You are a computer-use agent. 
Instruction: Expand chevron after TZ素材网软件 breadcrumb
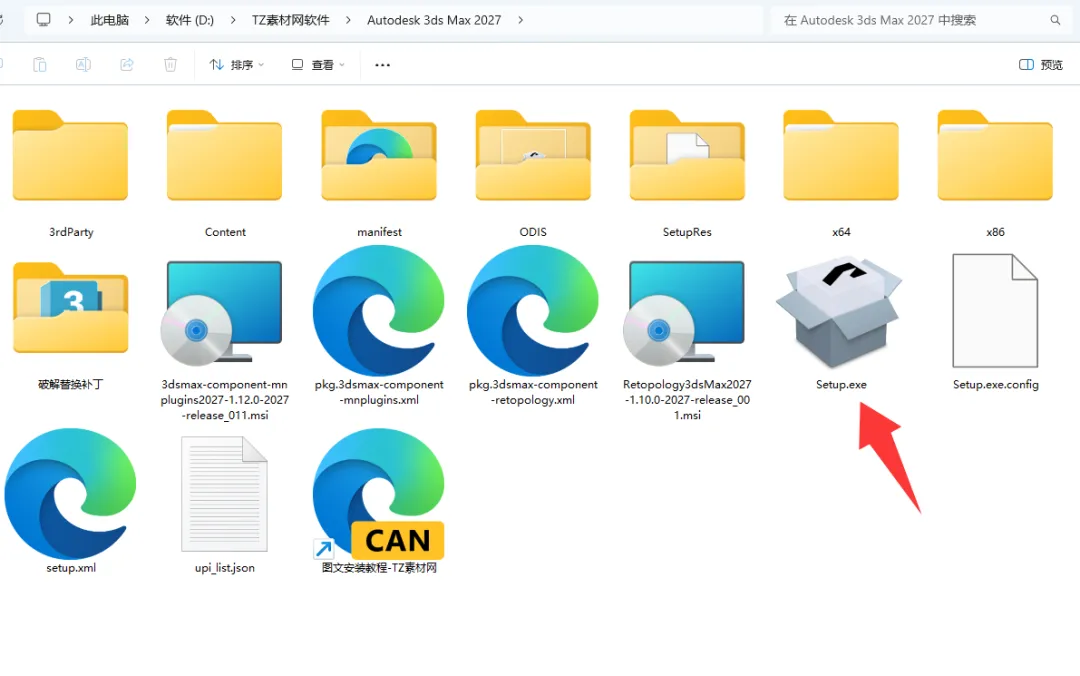pyautogui.click(x=348, y=20)
